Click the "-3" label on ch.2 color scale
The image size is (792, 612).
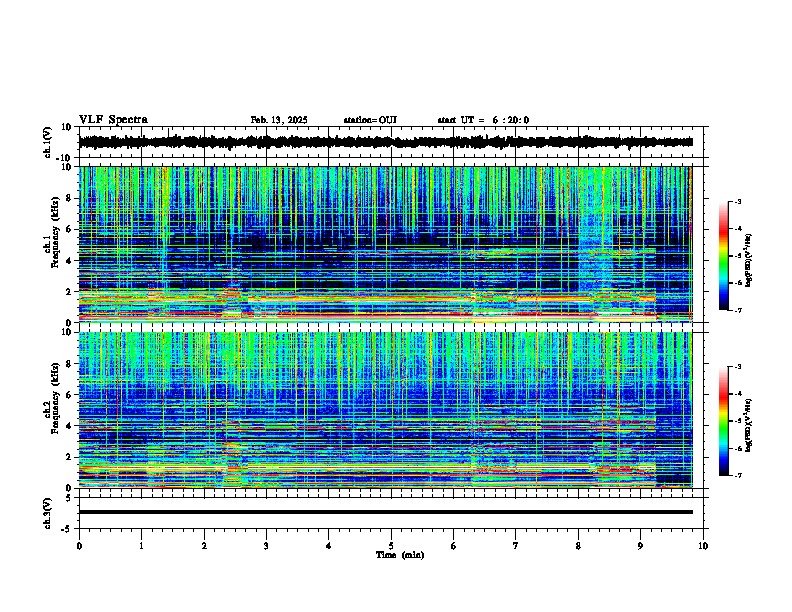[737, 367]
